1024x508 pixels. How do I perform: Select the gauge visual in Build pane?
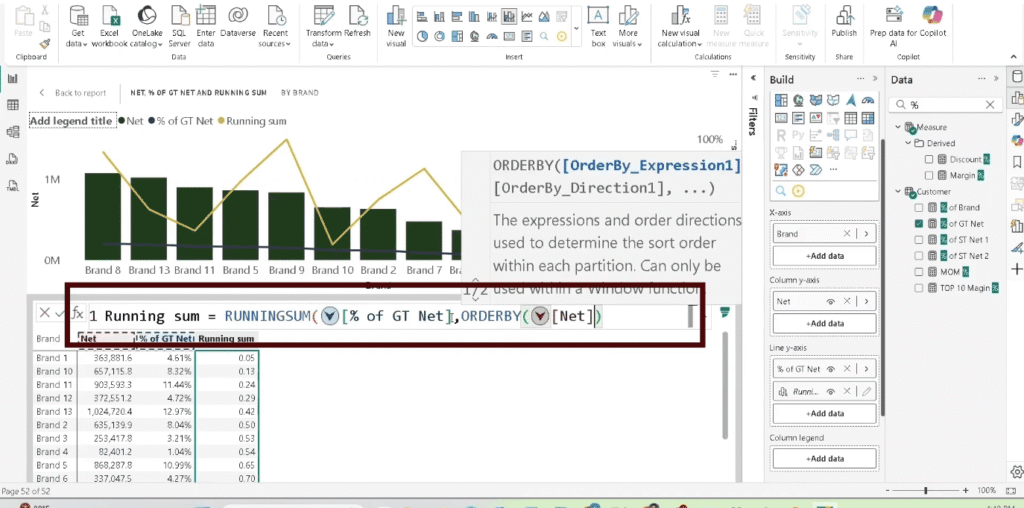[868, 100]
